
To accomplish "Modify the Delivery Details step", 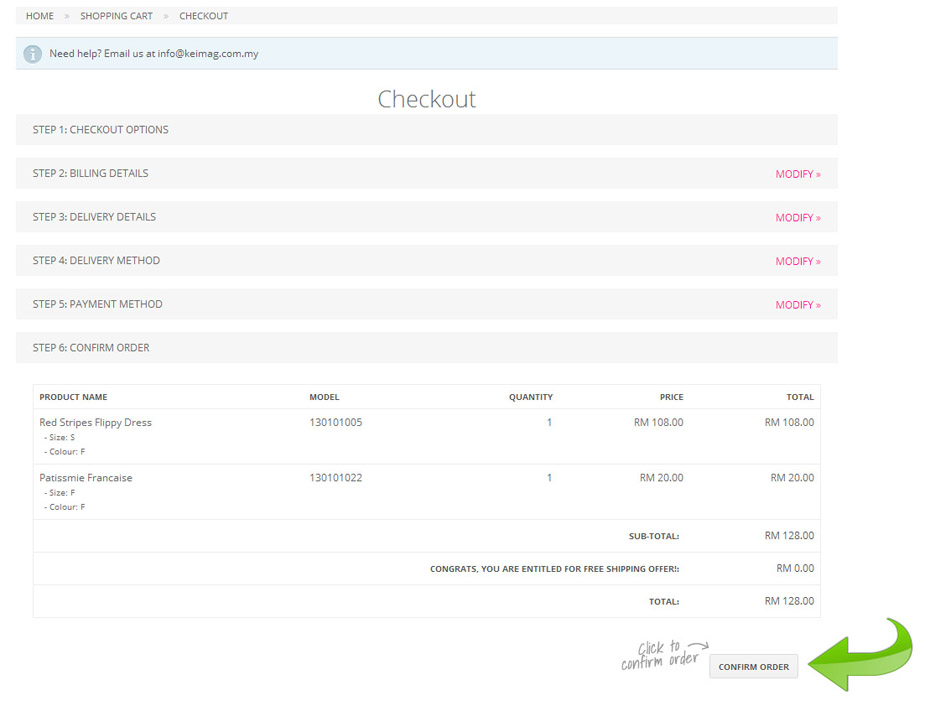I will pyautogui.click(x=797, y=218).
